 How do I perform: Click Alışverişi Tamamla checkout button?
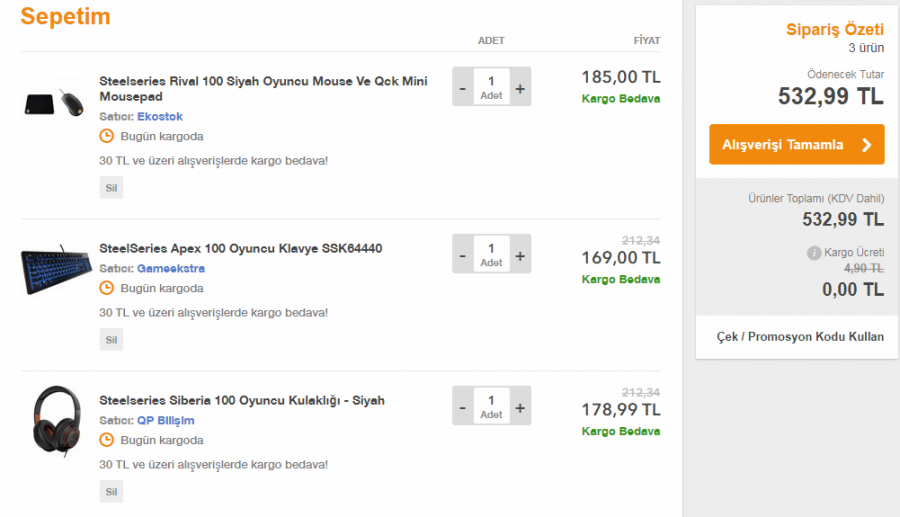796,144
